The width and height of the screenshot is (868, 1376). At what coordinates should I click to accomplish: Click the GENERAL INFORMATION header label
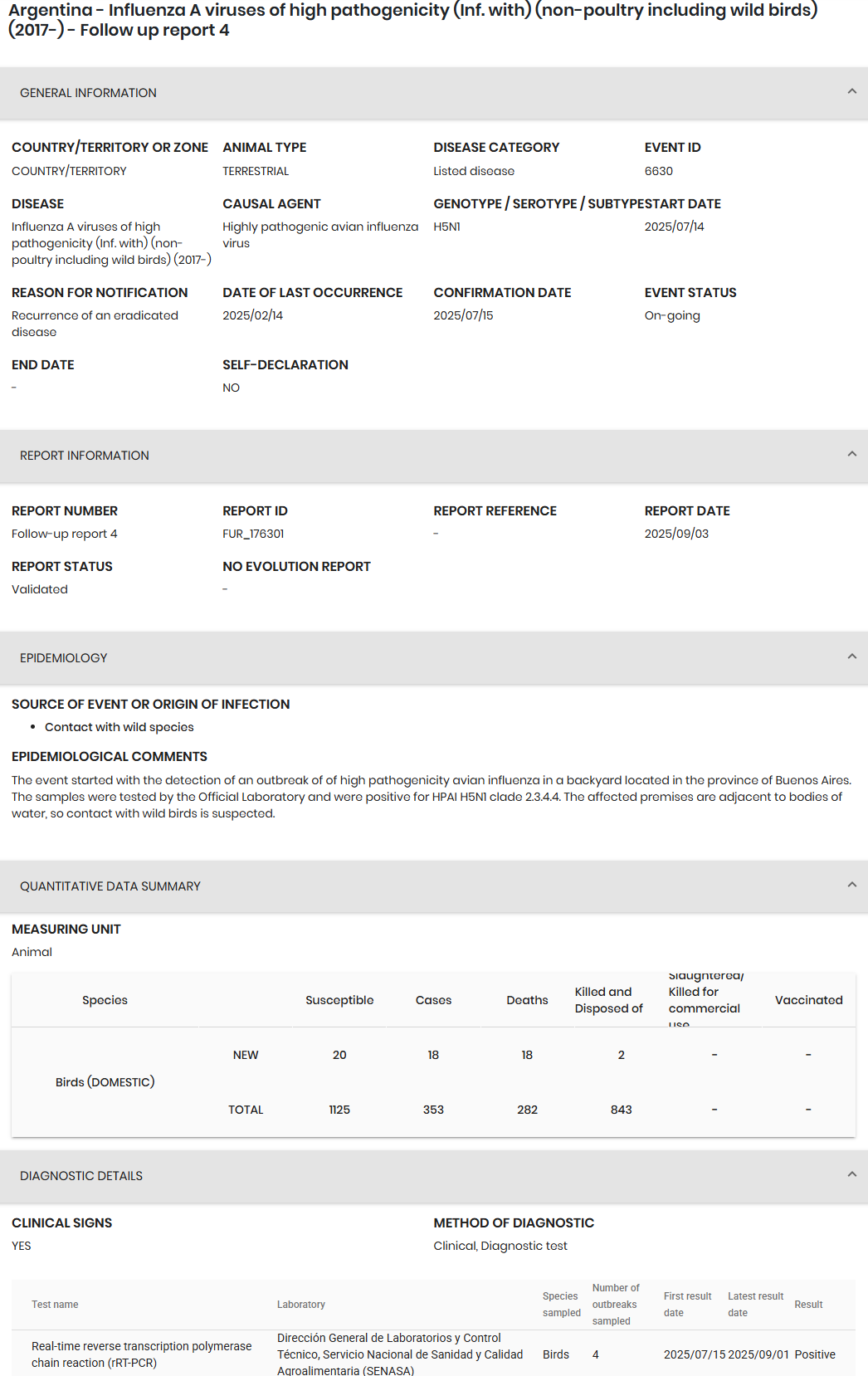click(x=88, y=93)
